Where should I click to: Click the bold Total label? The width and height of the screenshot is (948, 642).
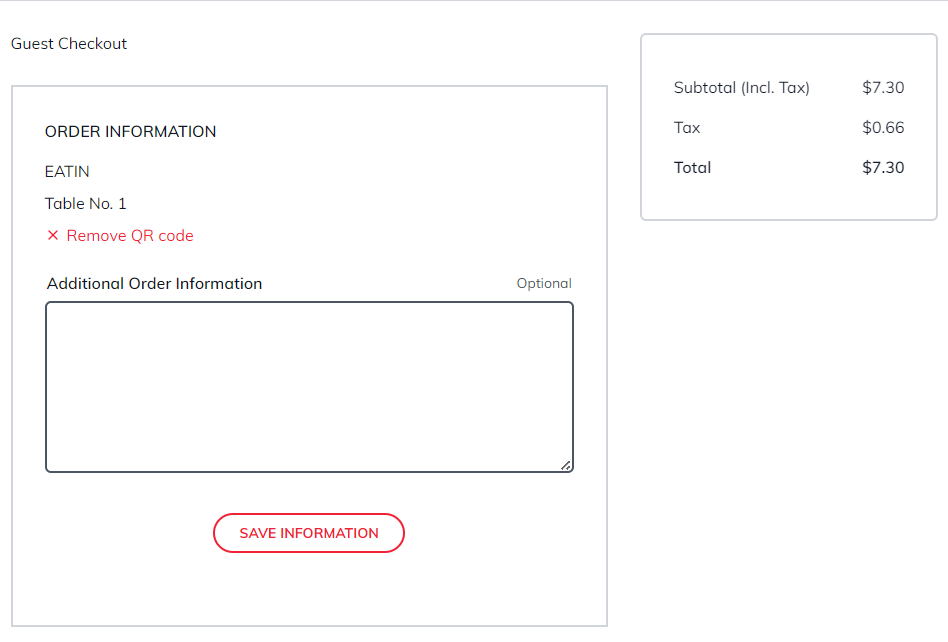pos(692,168)
